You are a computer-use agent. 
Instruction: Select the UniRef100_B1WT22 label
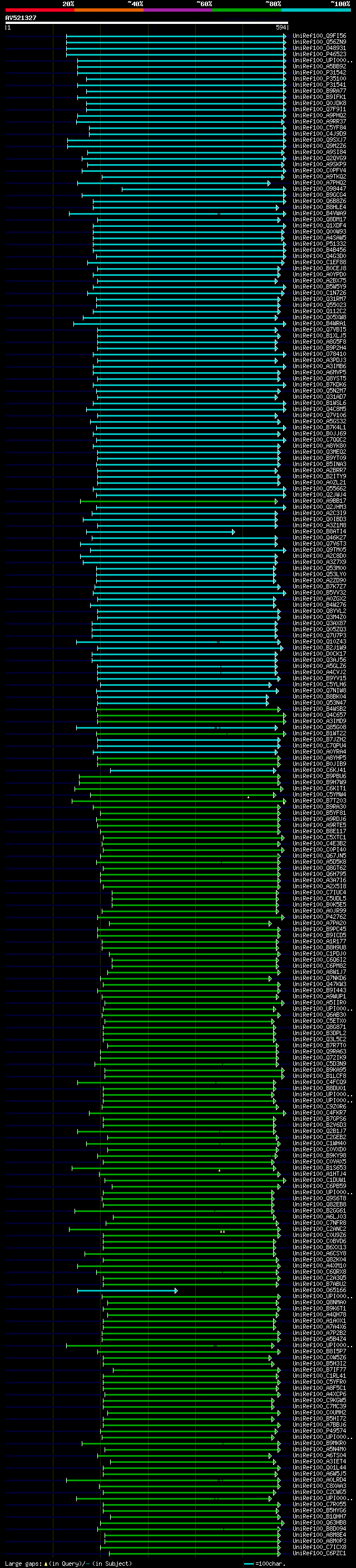(319, 733)
